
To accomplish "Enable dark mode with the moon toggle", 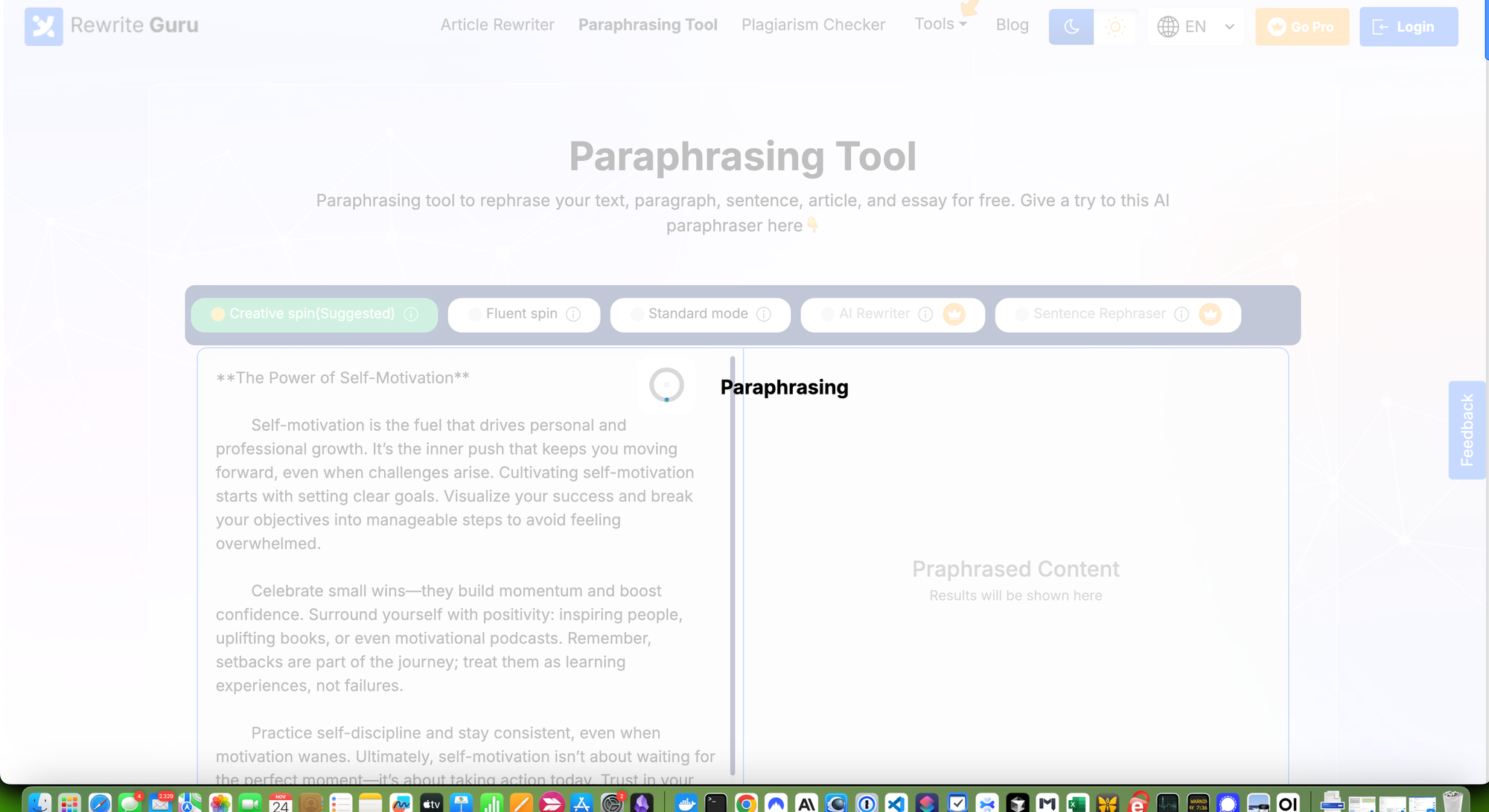I will click(x=1071, y=27).
